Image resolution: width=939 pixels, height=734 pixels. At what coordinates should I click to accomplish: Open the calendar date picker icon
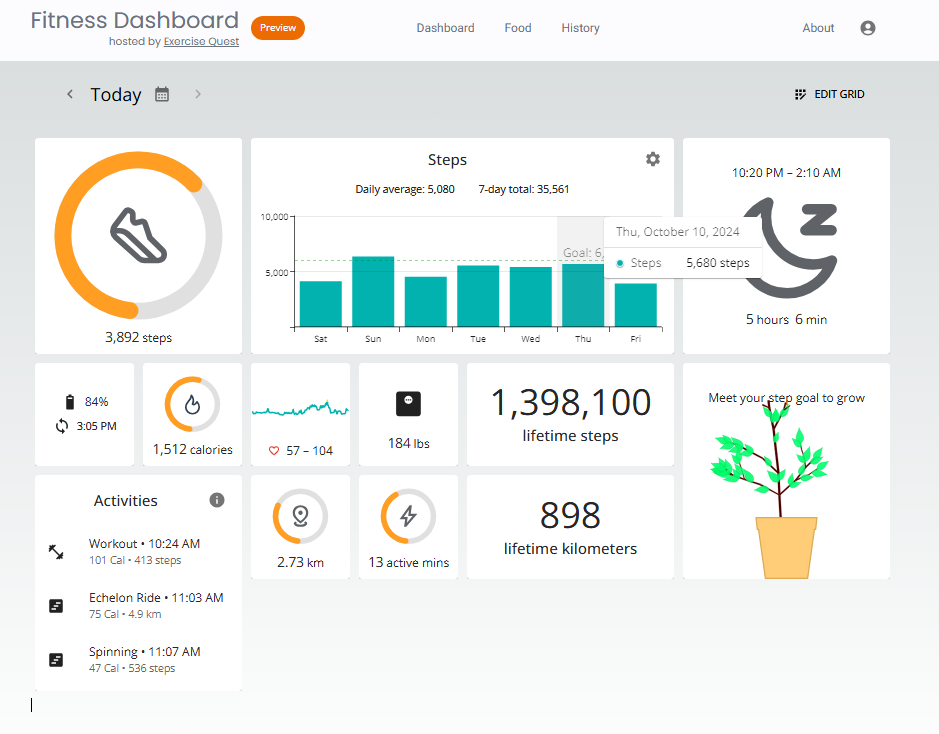[x=162, y=94]
